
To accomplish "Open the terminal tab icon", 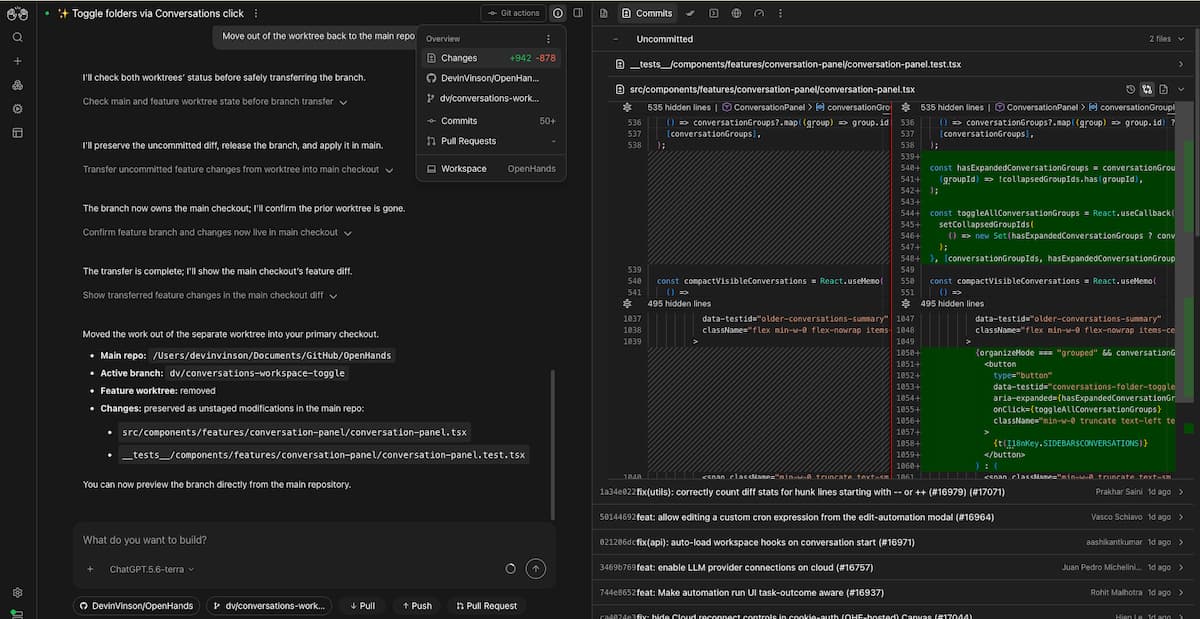I will [x=713, y=13].
